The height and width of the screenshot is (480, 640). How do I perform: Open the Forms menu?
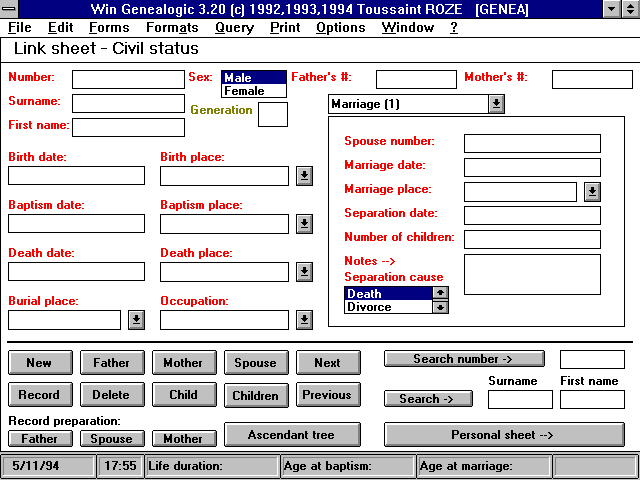coord(109,27)
